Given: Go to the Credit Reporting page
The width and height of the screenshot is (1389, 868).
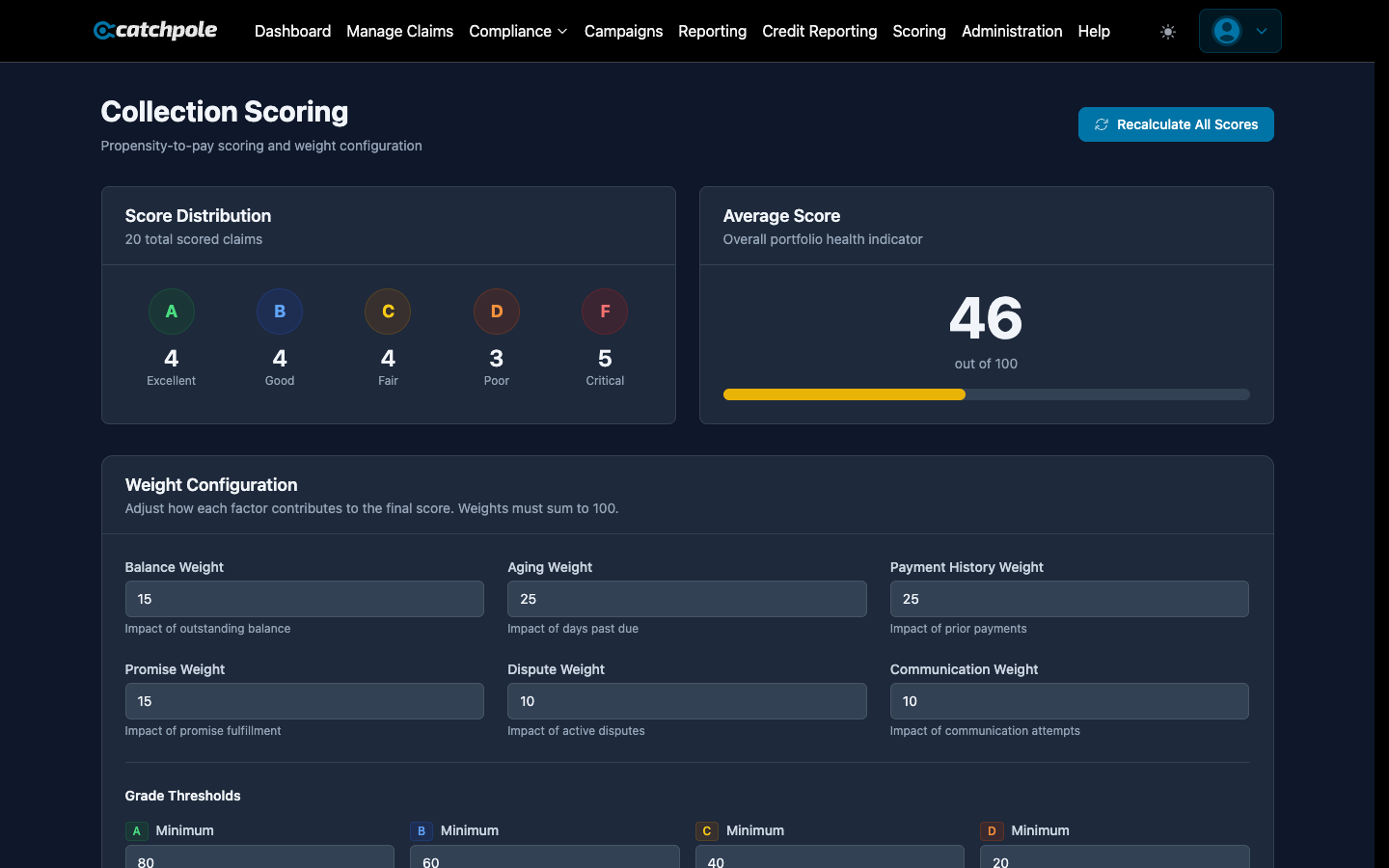Looking at the screenshot, I should click(x=819, y=31).
